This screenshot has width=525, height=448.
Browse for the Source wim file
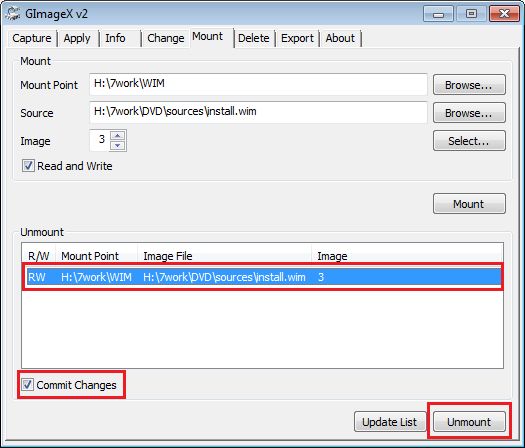click(469, 113)
